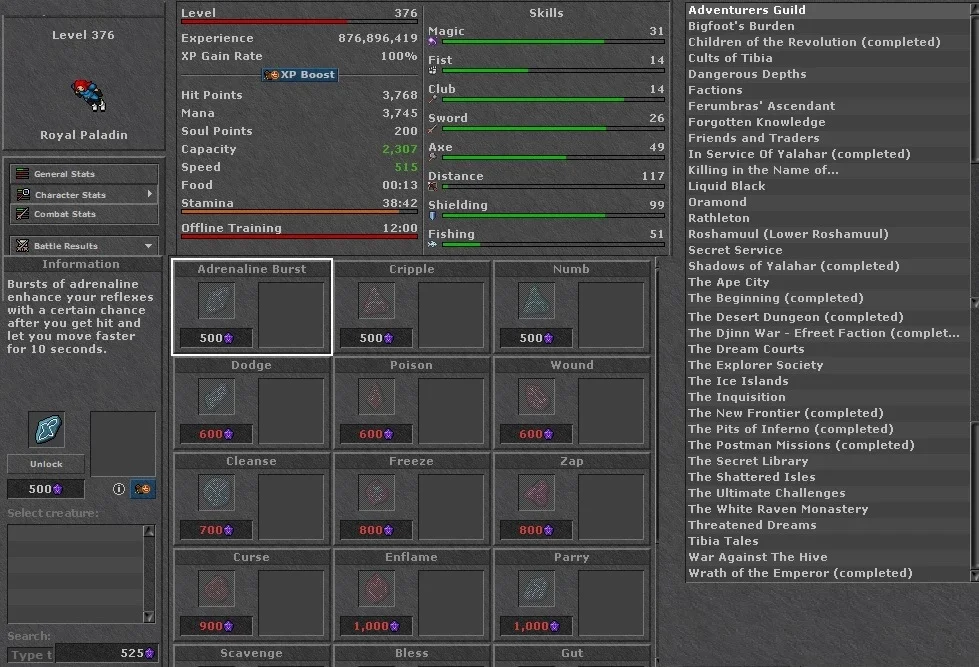Click the Experience level progress bar

point(299,22)
